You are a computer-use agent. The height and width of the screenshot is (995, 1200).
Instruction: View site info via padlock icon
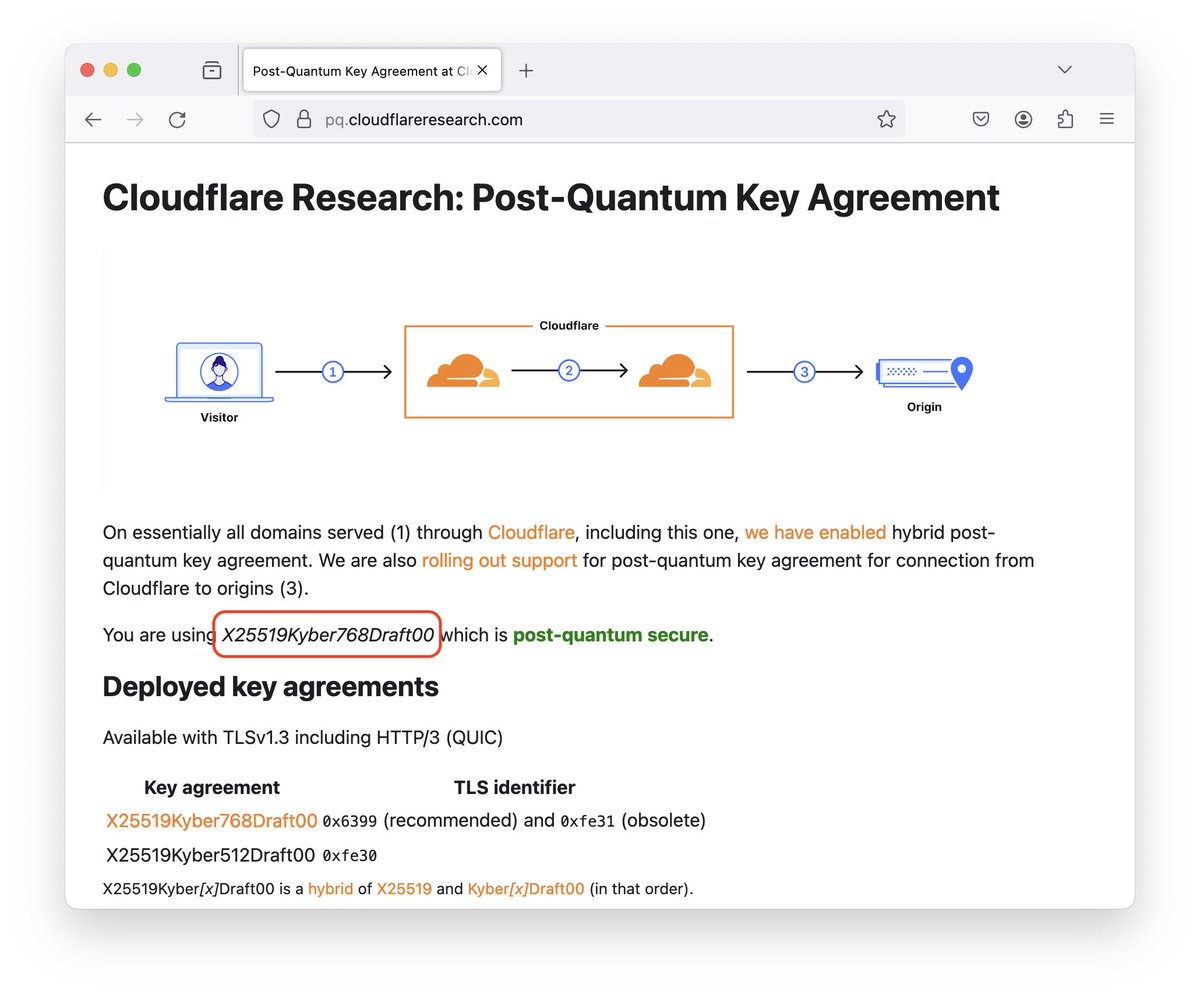click(x=304, y=120)
